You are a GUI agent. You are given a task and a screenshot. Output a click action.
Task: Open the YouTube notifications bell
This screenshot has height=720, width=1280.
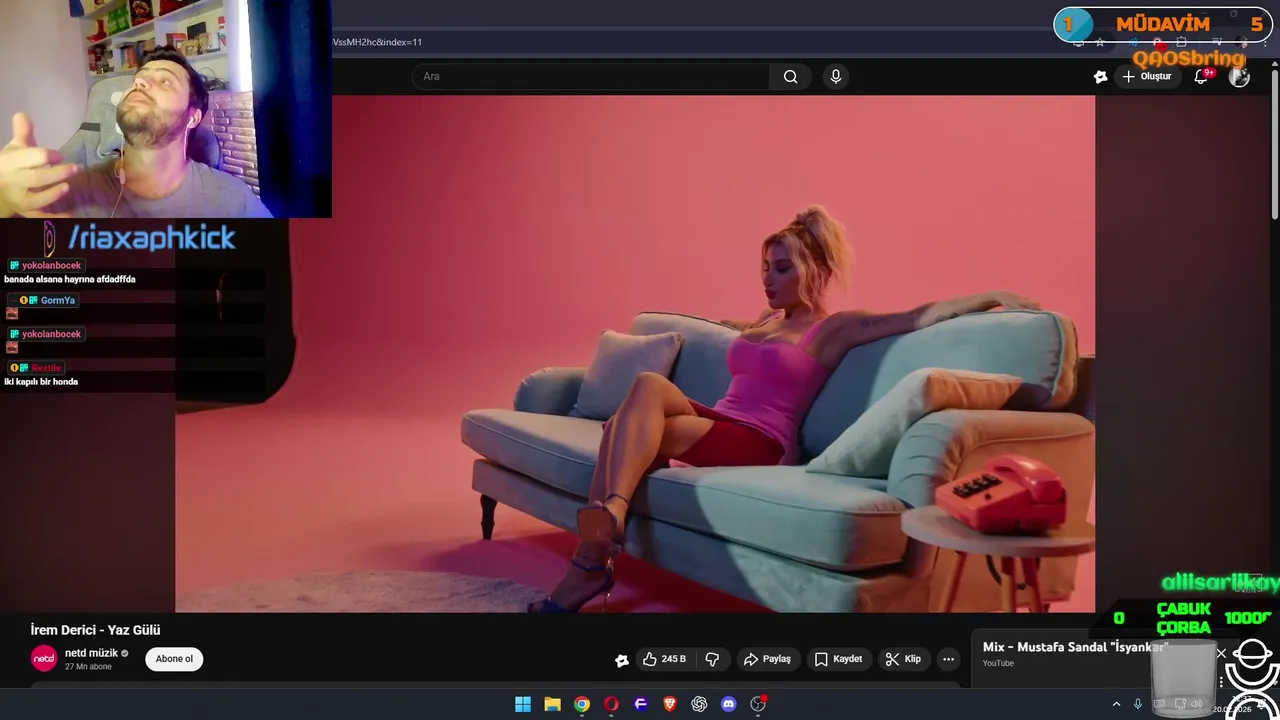click(1202, 77)
